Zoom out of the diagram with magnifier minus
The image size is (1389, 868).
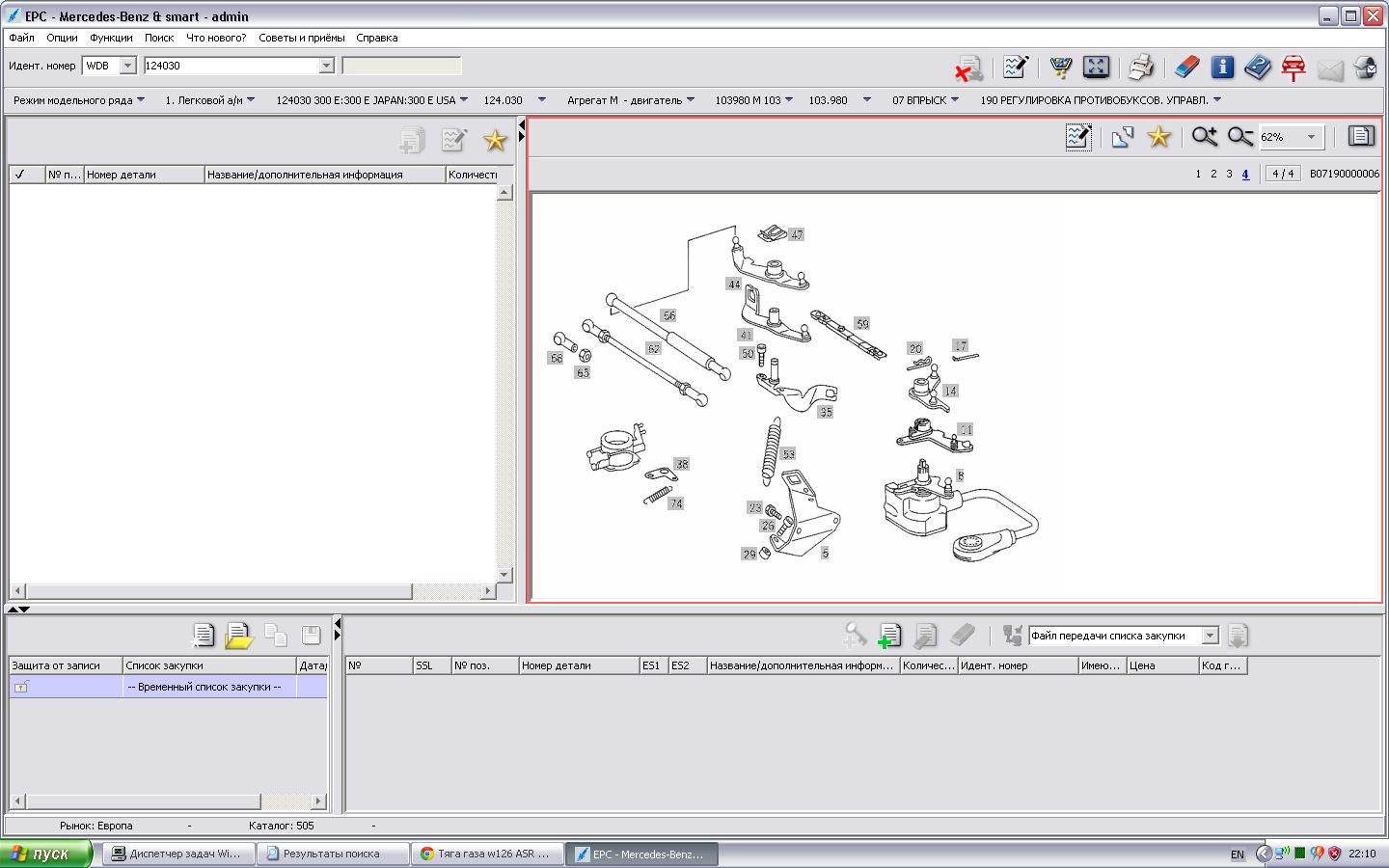click(x=1239, y=137)
